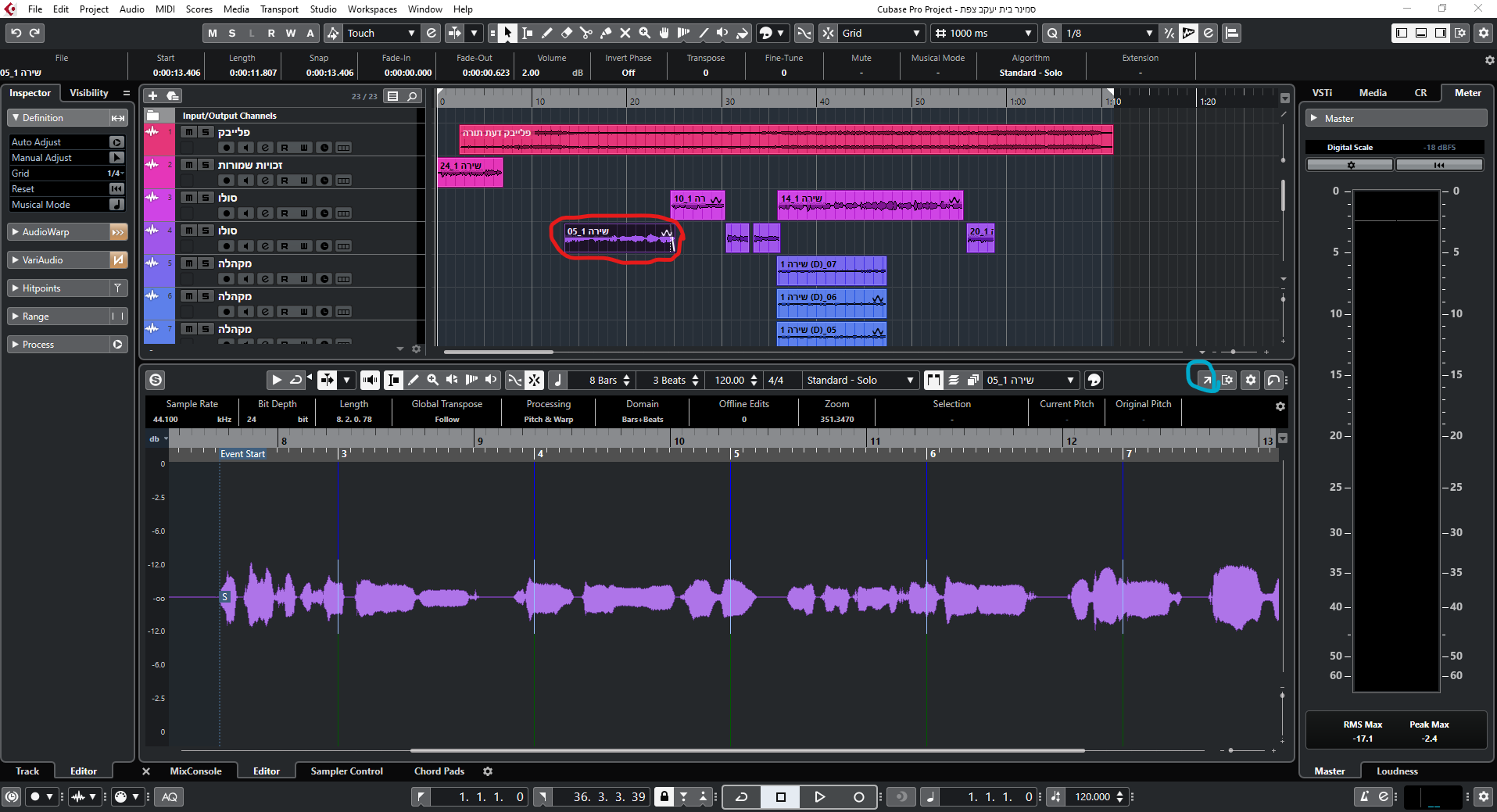
Task: Open the Transport menu
Action: point(279,9)
